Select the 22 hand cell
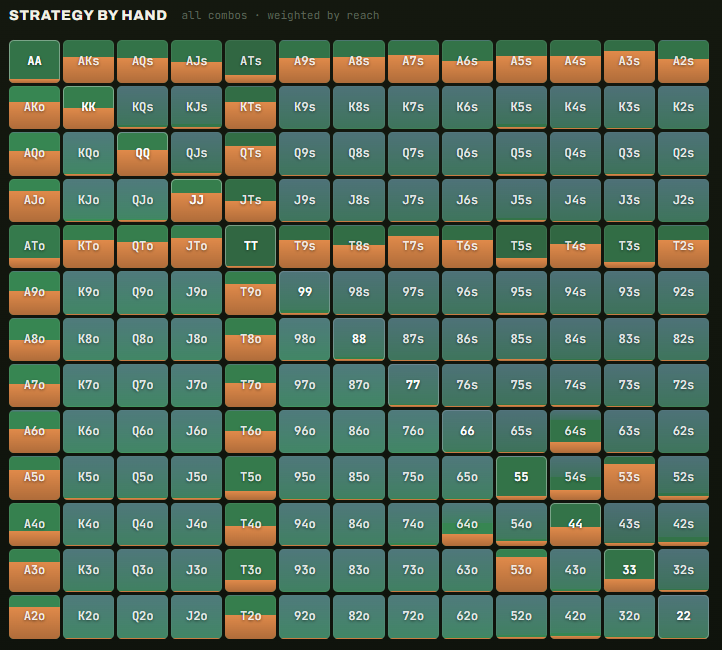 coord(683,616)
